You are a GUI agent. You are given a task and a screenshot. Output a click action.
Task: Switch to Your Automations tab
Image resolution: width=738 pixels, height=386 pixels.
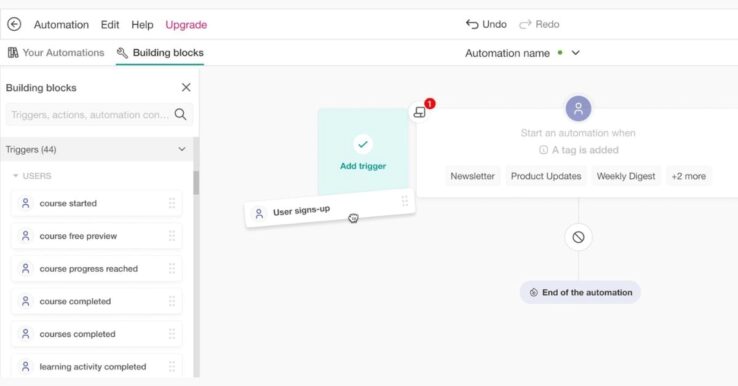pos(56,53)
